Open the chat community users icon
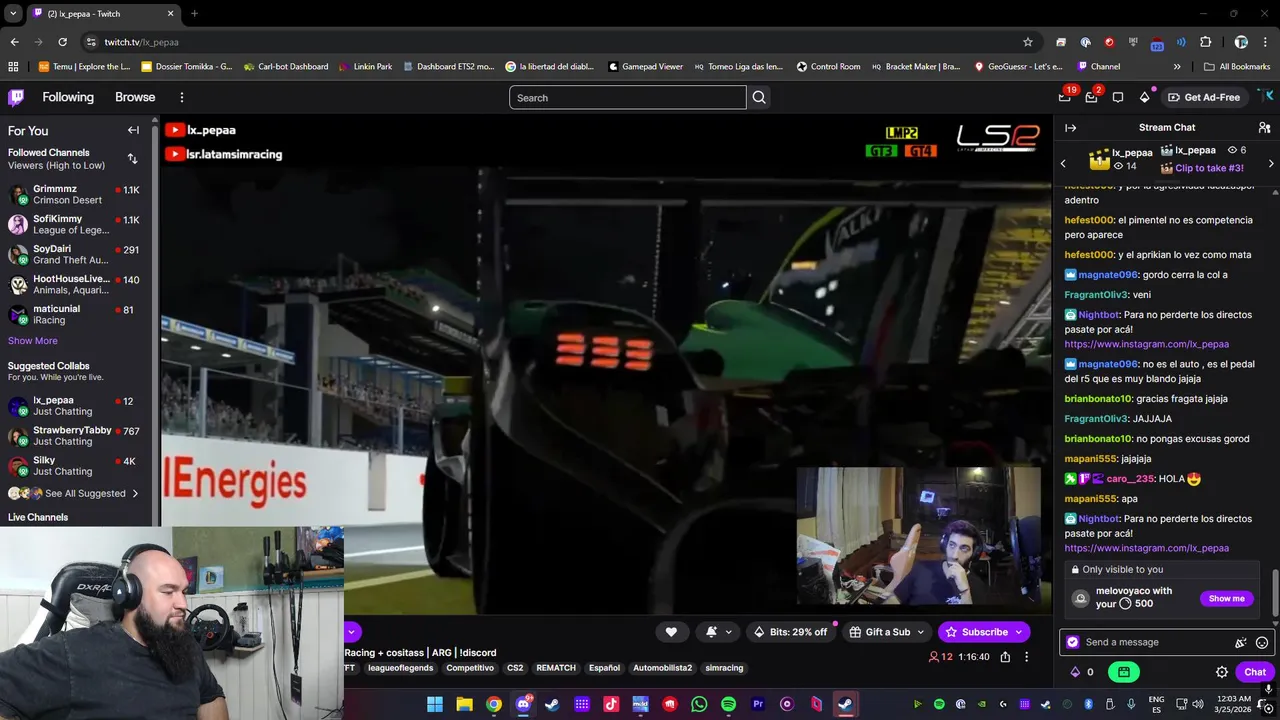Screen dimensions: 1280x720 pyautogui.click(x=1264, y=128)
